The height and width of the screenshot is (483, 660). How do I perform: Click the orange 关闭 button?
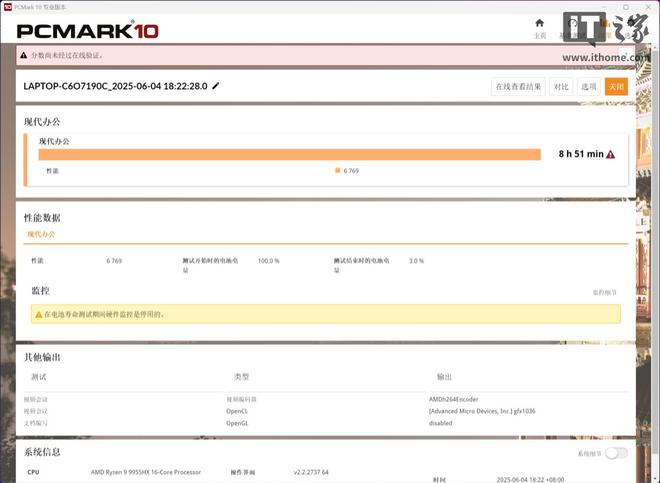coord(616,87)
